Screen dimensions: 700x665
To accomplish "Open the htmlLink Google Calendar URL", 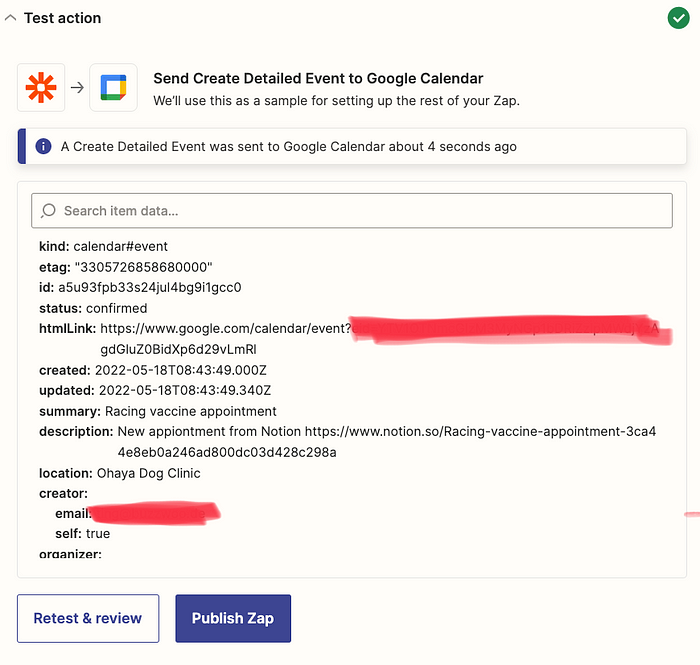I will [x=225, y=328].
